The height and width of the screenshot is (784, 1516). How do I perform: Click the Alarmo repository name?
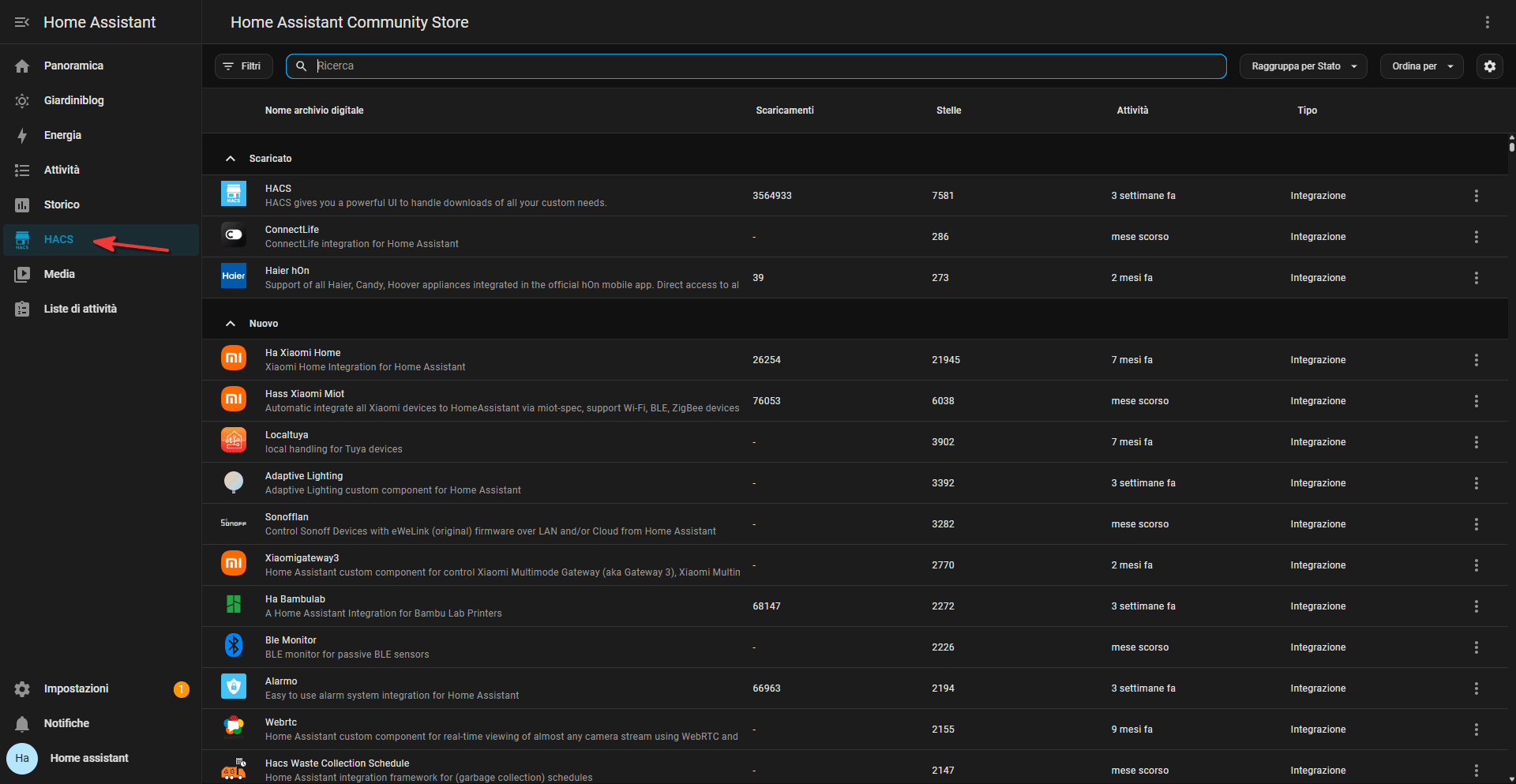tap(281, 681)
